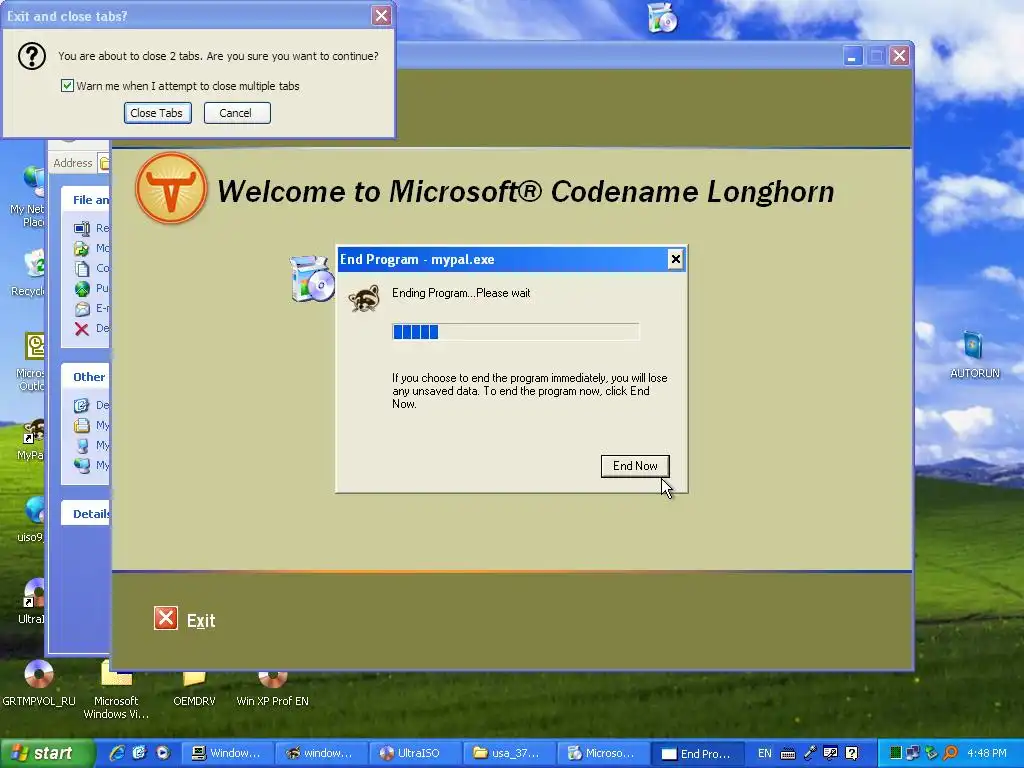Close the Longhorn welcome window

899,56
